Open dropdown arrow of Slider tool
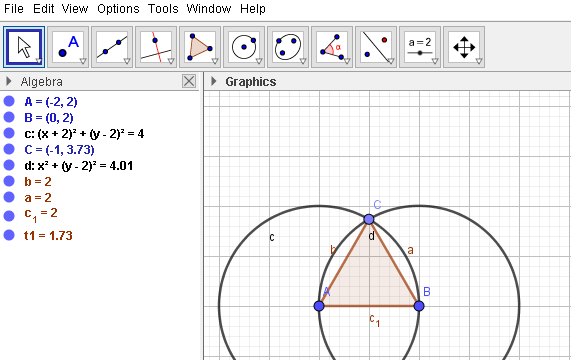 (435, 61)
